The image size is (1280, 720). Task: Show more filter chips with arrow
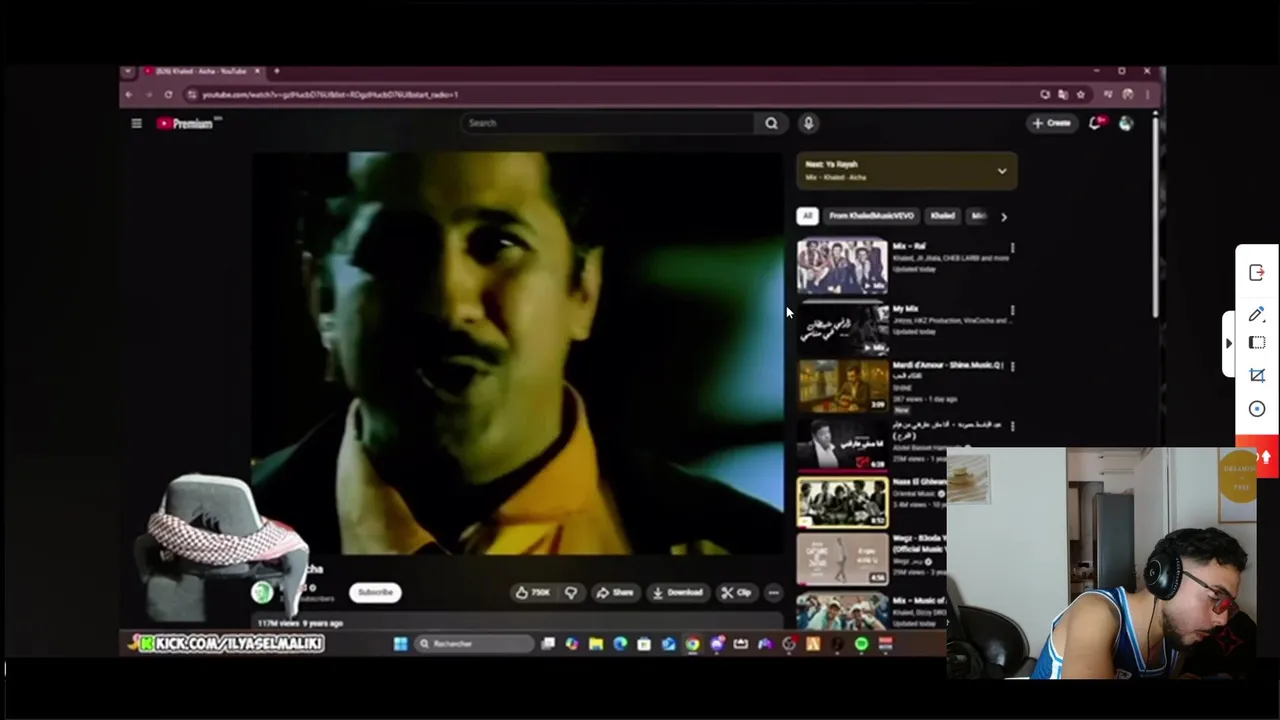1004,216
